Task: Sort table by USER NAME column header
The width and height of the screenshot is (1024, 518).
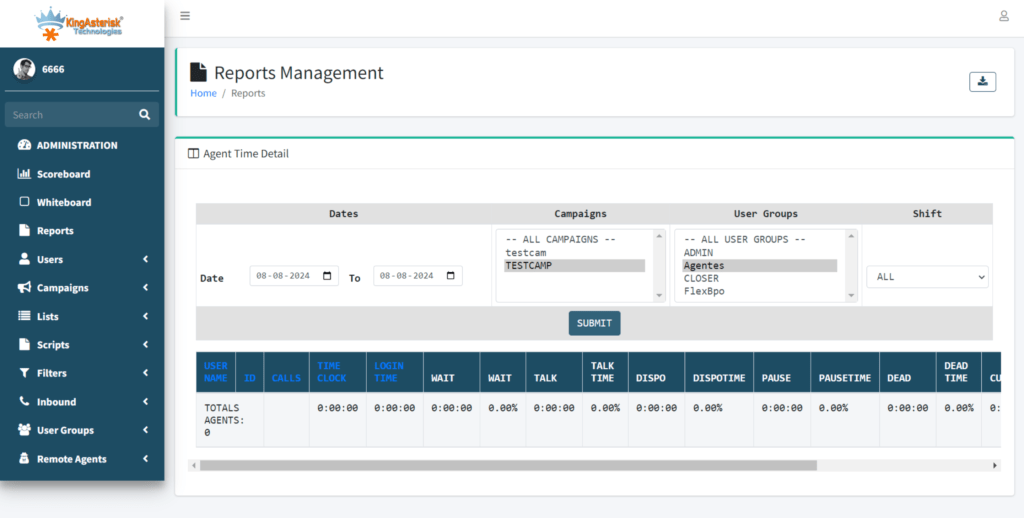Action: (216, 371)
